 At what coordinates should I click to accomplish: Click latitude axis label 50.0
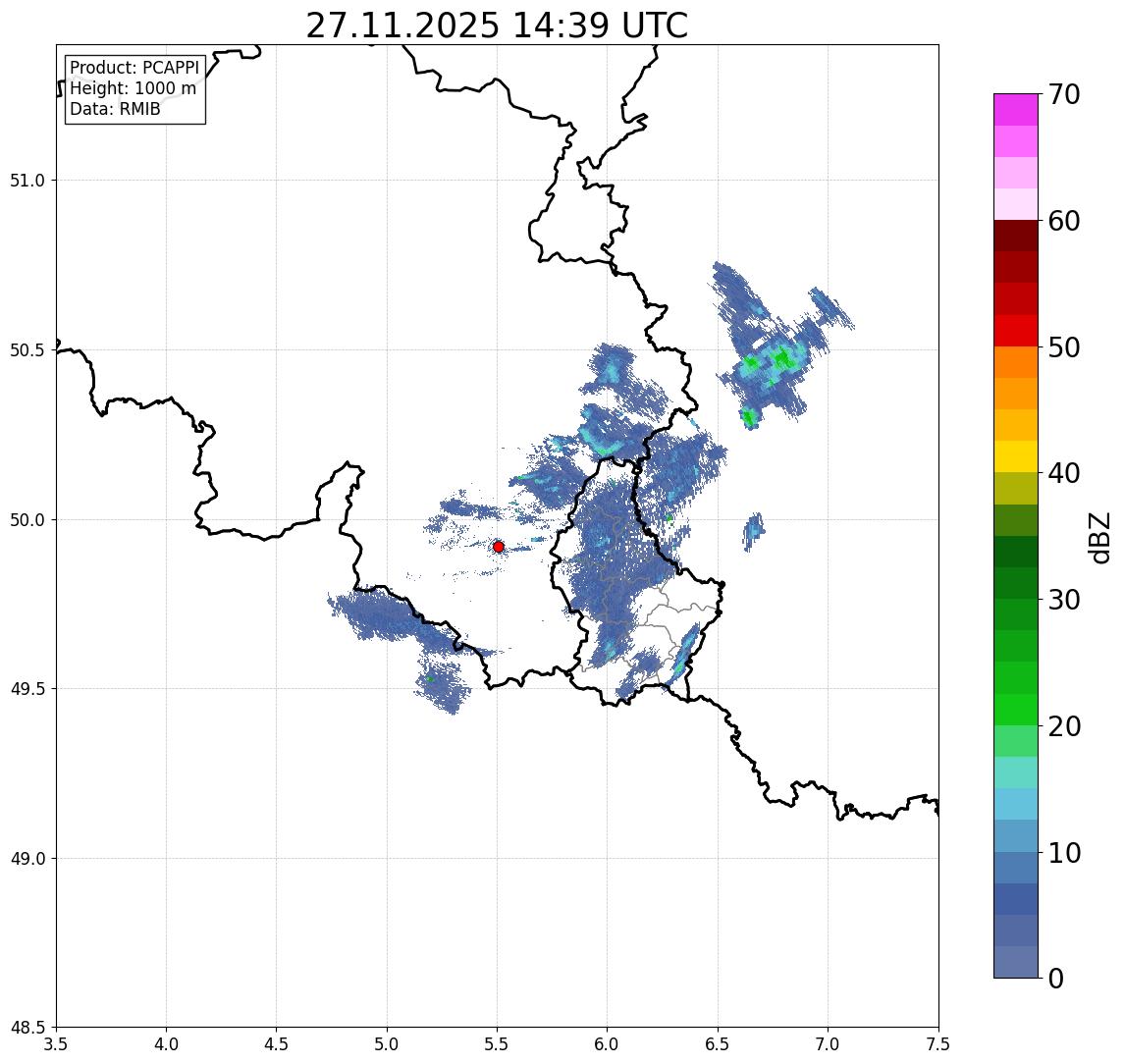pos(27,520)
